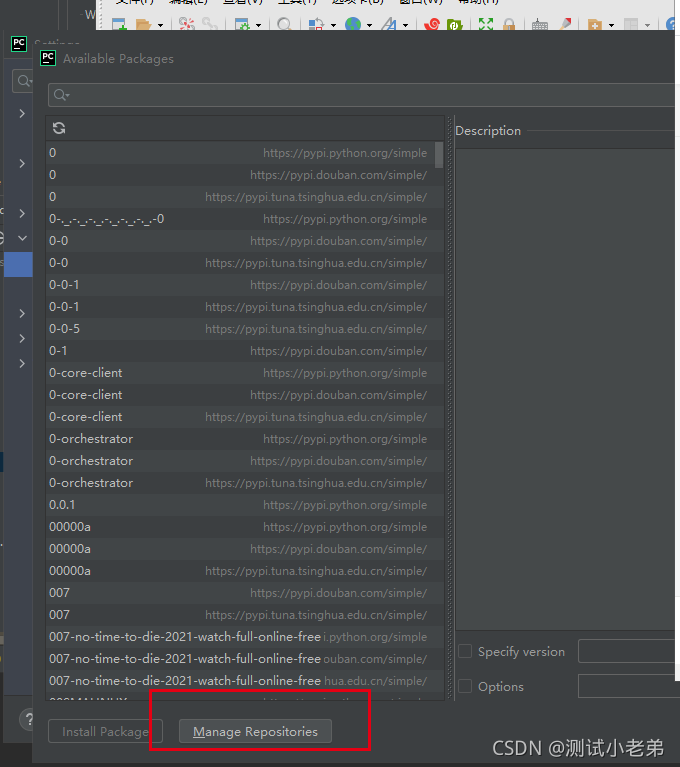Viewport: 680px width, 767px height.
Task: Open help via the question mark button
Action: pos(28,719)
